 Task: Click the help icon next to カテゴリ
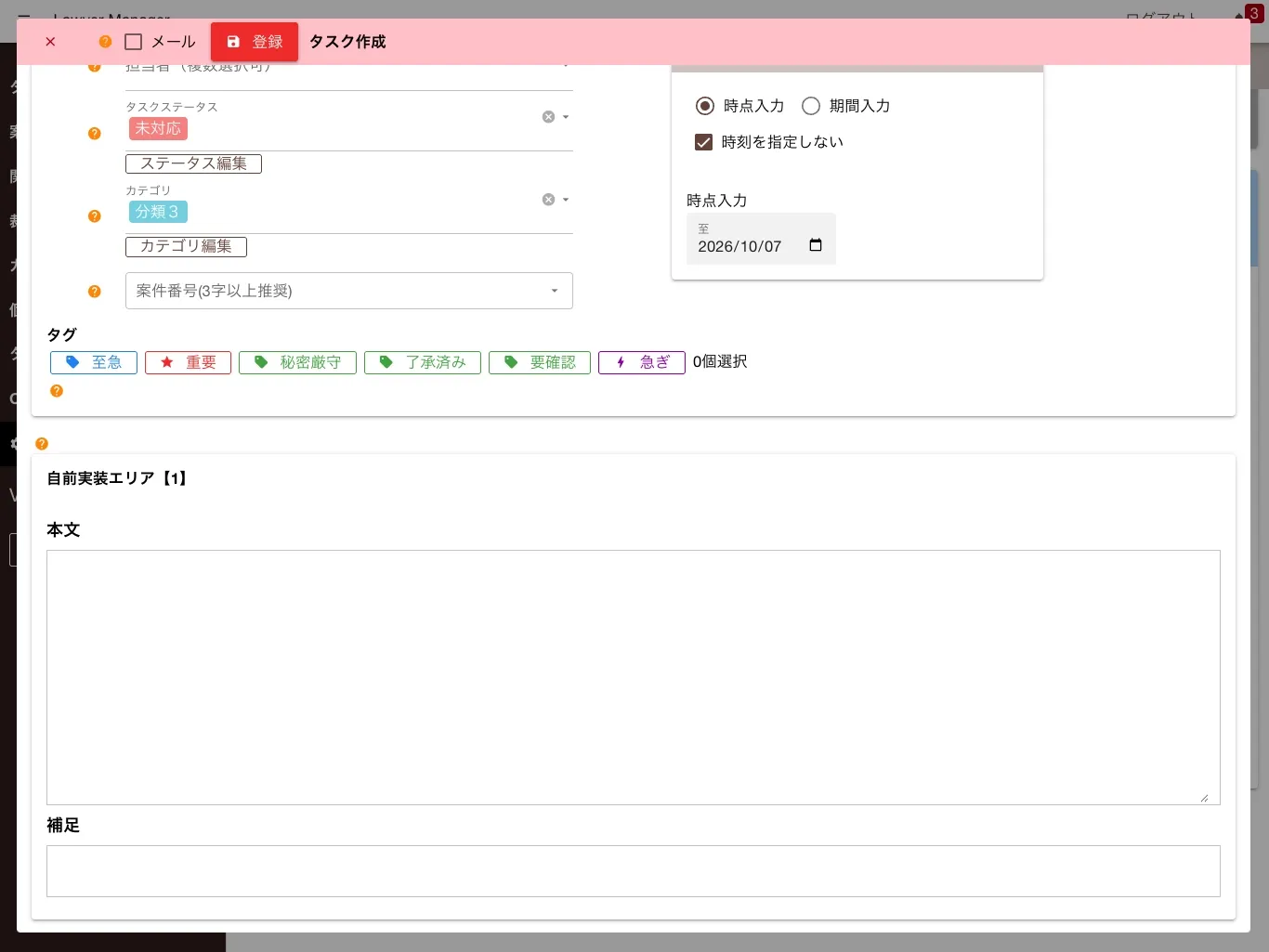[x=94, y=216]
